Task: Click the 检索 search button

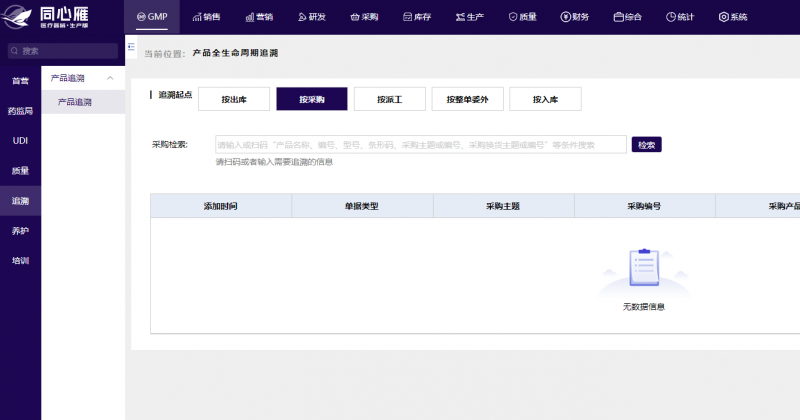Action: (646, 144)
